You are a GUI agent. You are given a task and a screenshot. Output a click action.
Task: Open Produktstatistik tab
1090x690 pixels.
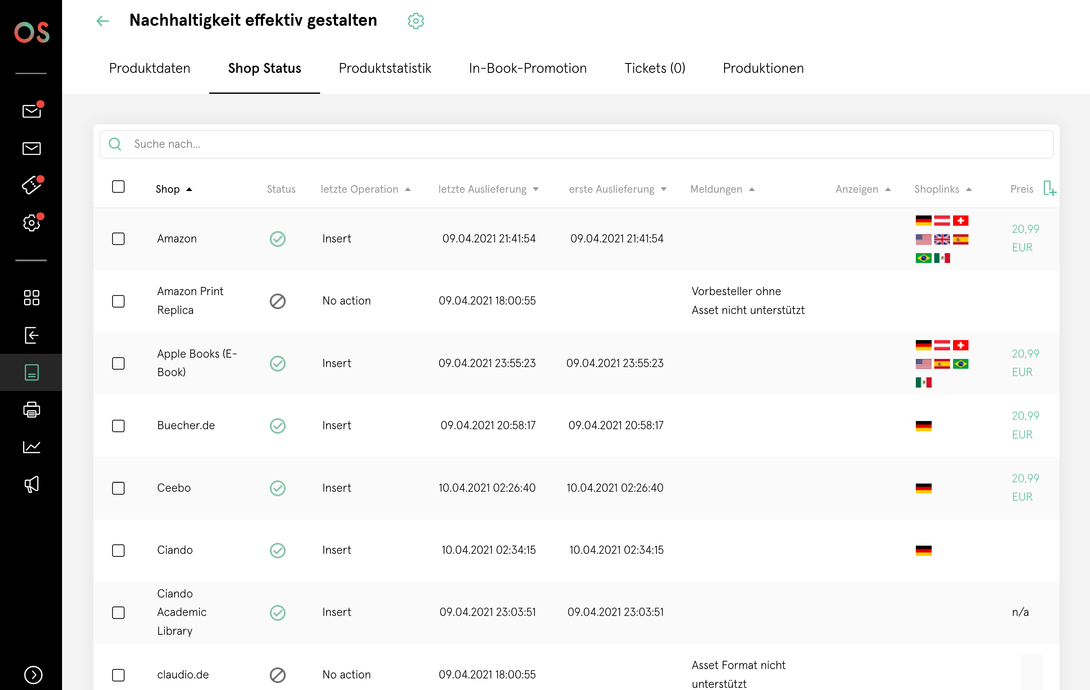[385, 68]
